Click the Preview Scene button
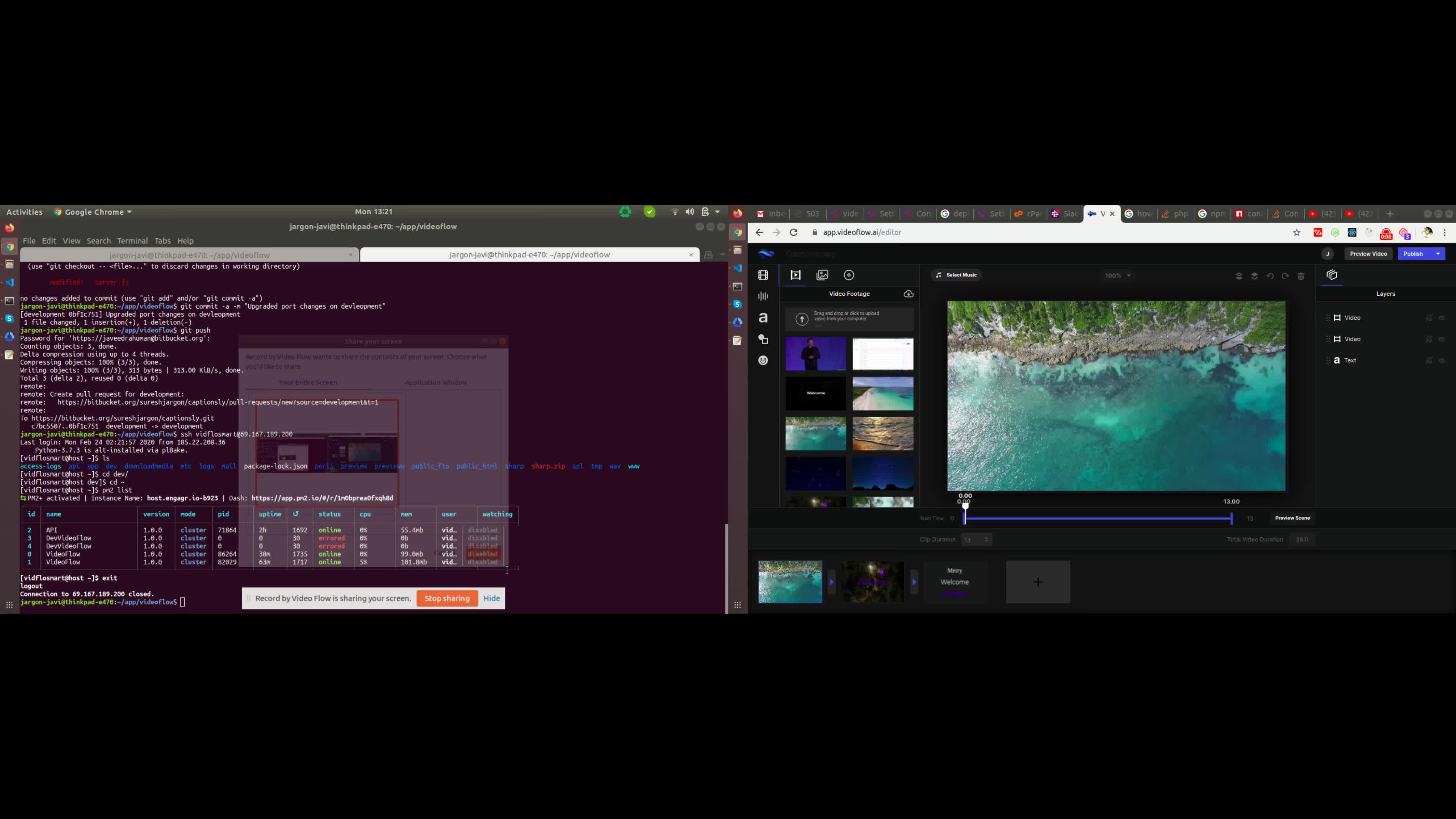Screen dimensions: 1456x819 1292,518
